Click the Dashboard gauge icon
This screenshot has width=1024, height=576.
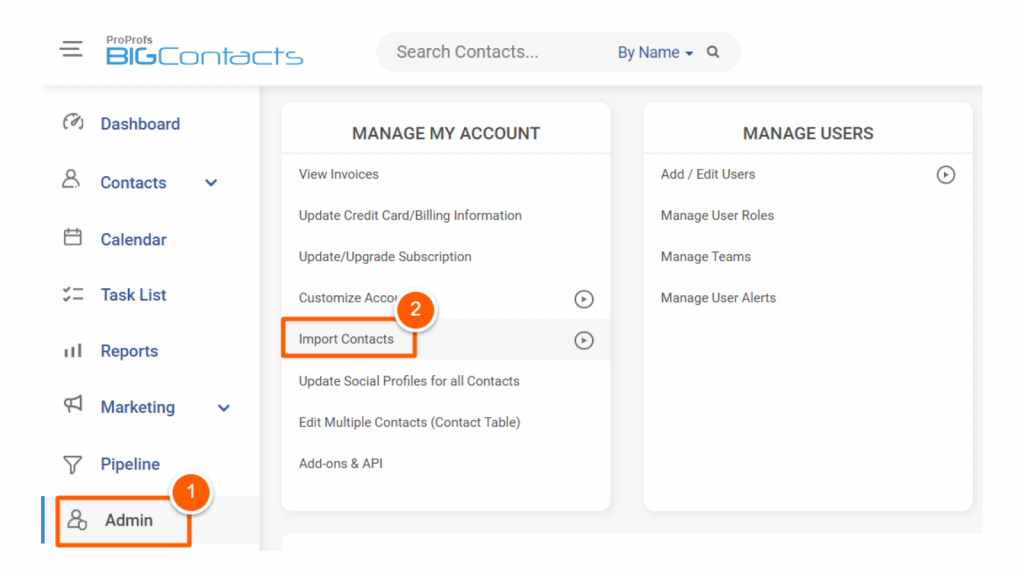pos(72,123)
